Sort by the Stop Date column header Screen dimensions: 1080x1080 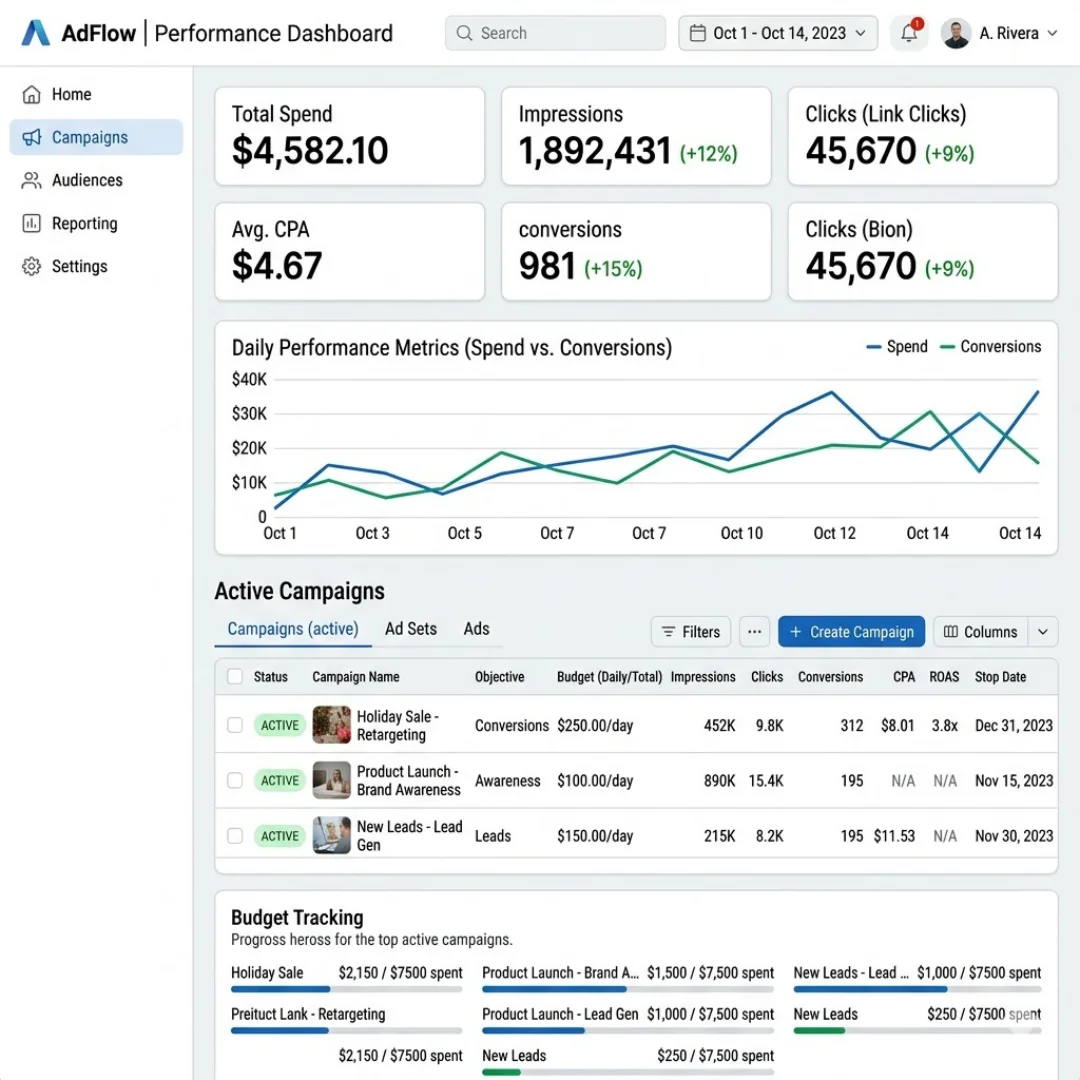[1000, 676]
